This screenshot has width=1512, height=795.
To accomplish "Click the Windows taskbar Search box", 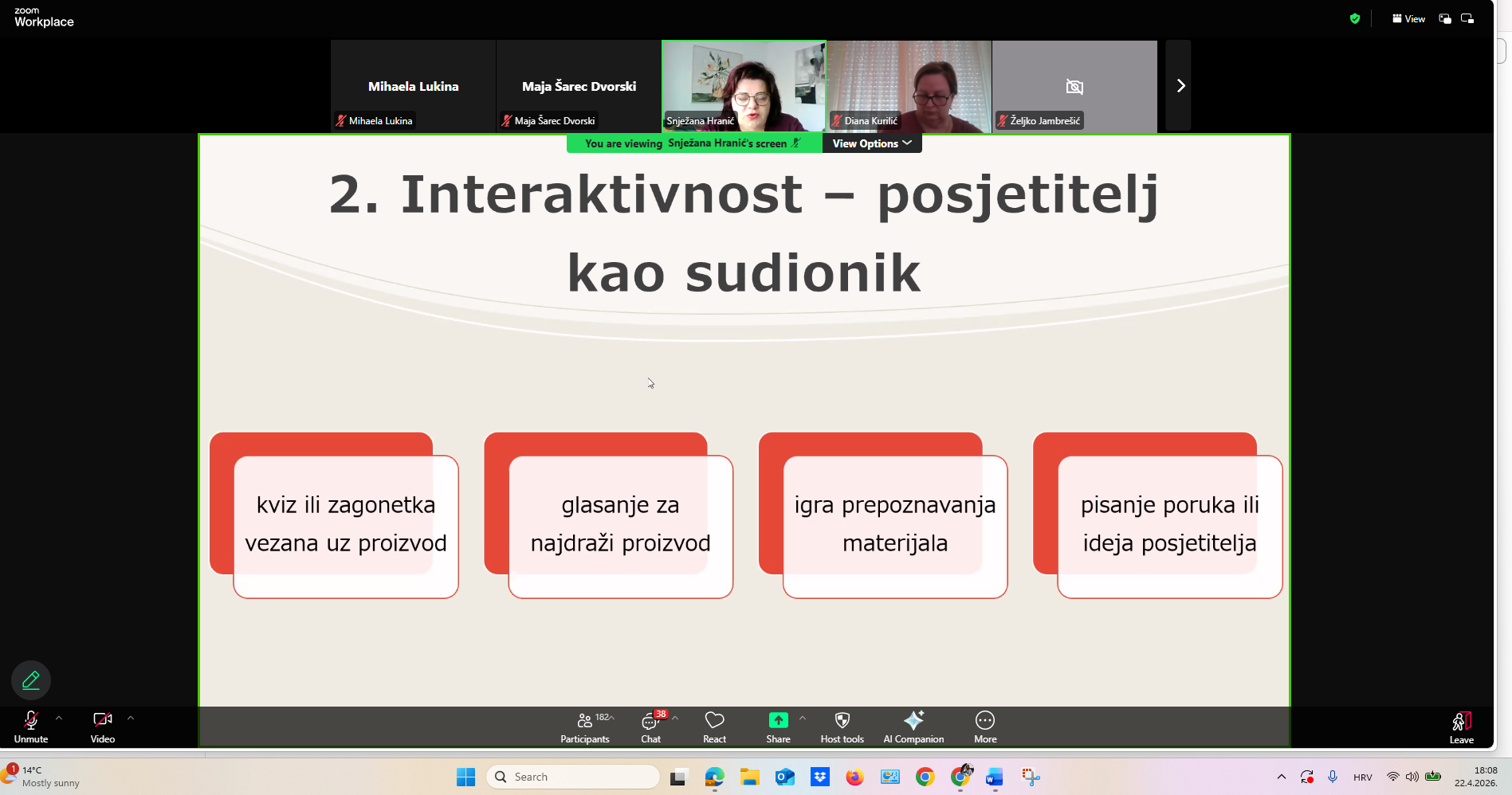I will pos(574,777).
